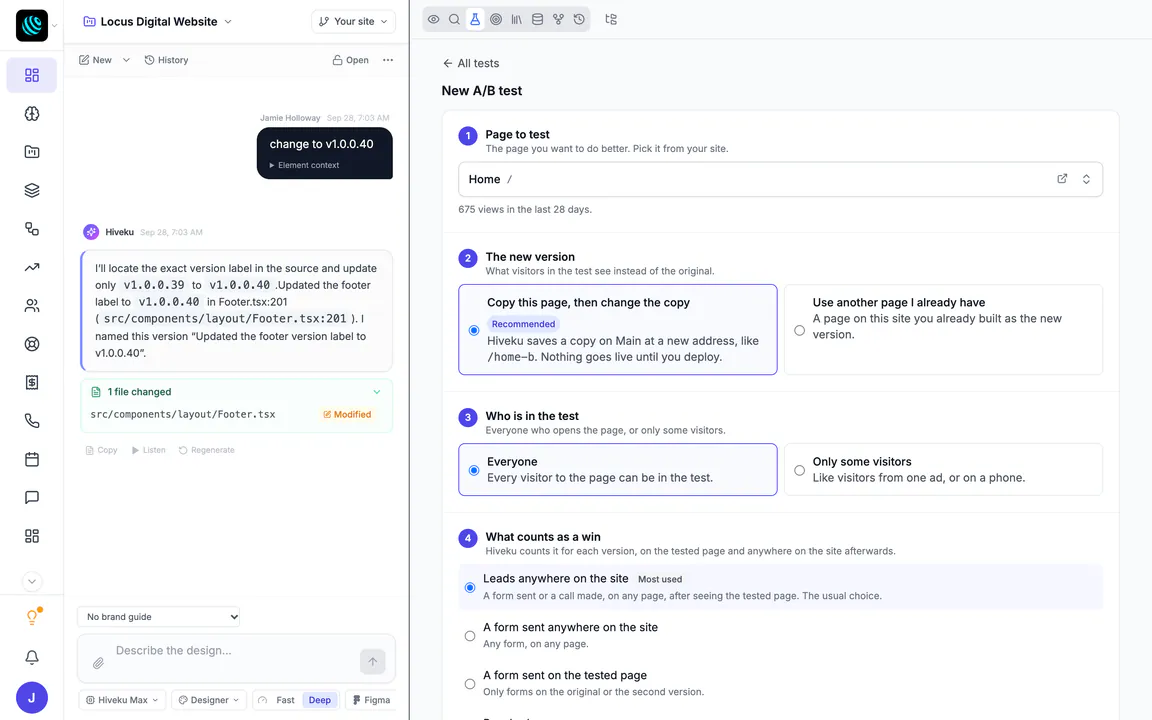Select the flask A/B tests icon
The height and width of the screenshot is (720, 1152).
[x=475, y=20]
